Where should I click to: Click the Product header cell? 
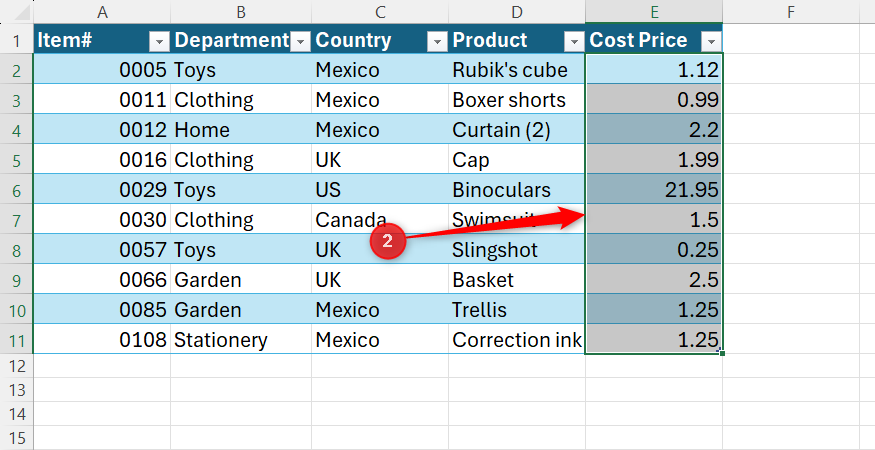pyautogui.click(x=517, y=39)
